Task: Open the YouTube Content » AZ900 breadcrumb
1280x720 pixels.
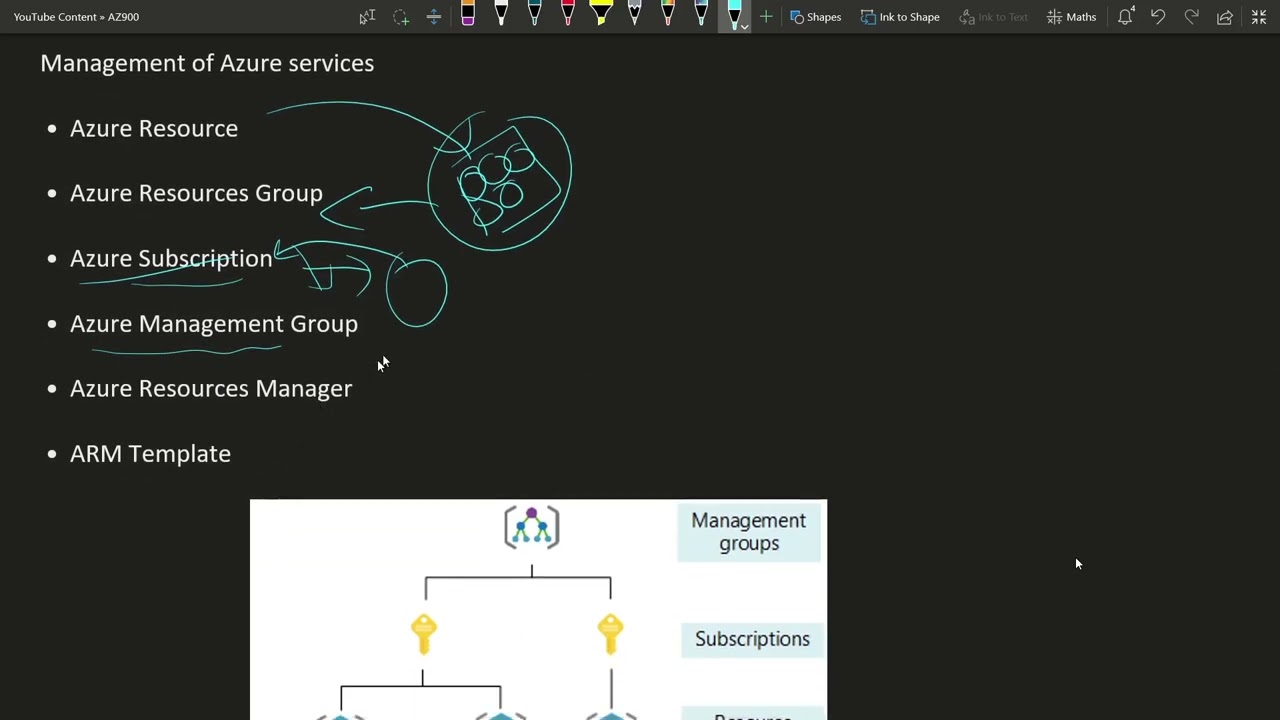Action: point(76,17)
